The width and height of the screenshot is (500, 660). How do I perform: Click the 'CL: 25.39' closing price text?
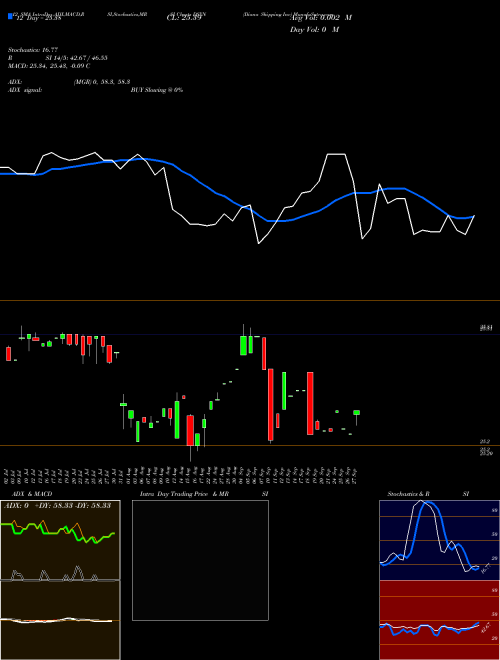tap(184, 18)
